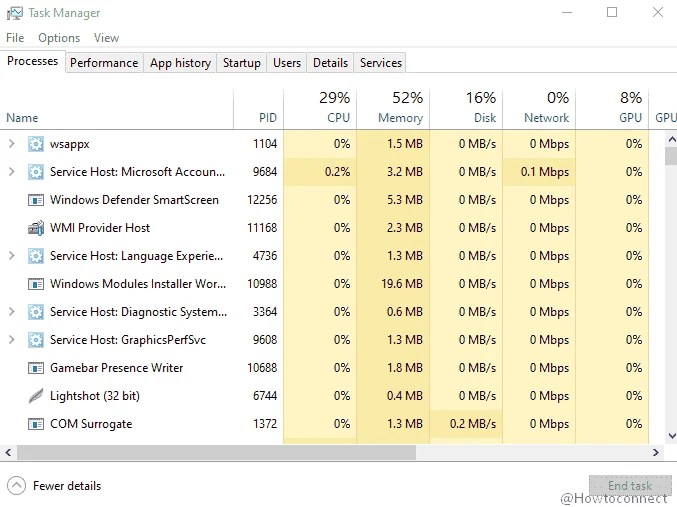Viewport: 677px width, 507px height.
Task: Click the Service Host: Language Experience gear icon
Action: [x=35, y=256]
